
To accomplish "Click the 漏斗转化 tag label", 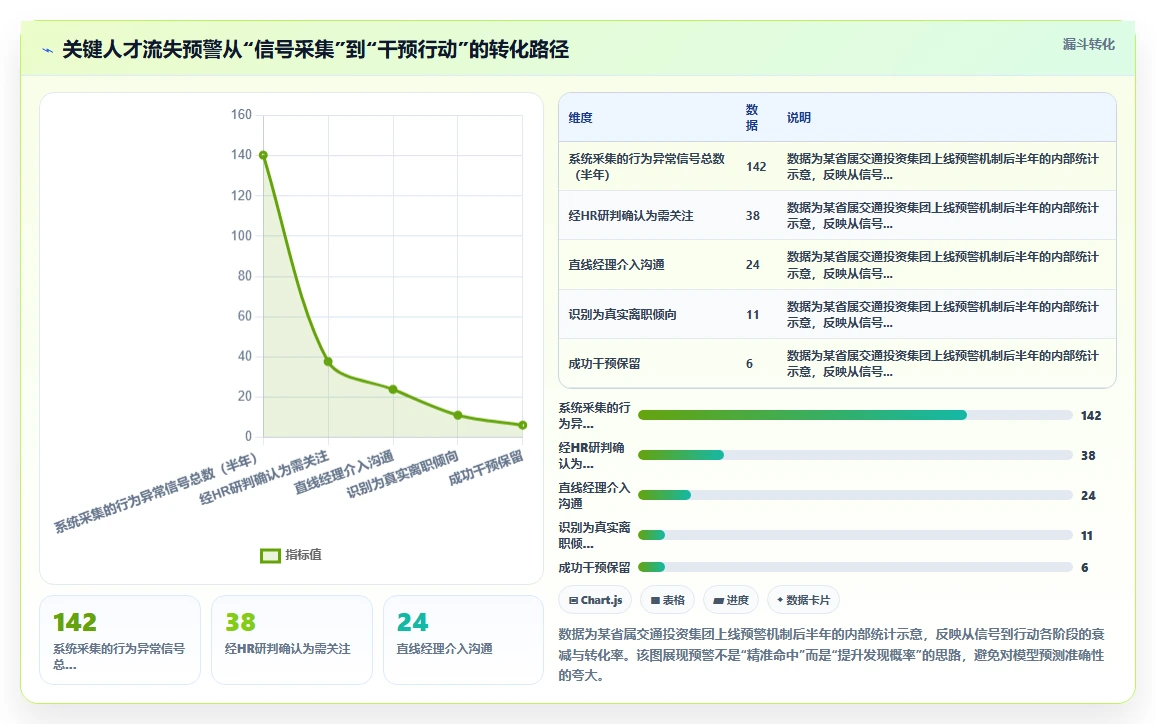I will (1088, 44).
